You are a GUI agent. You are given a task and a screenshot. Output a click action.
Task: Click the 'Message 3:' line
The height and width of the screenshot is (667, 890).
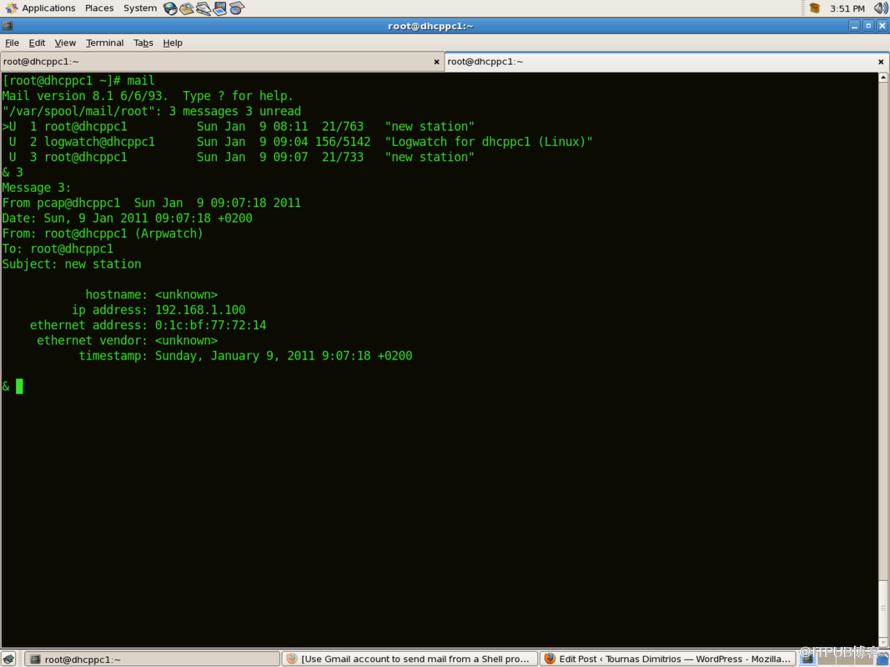pyautogui.click(x=36, y=188)
